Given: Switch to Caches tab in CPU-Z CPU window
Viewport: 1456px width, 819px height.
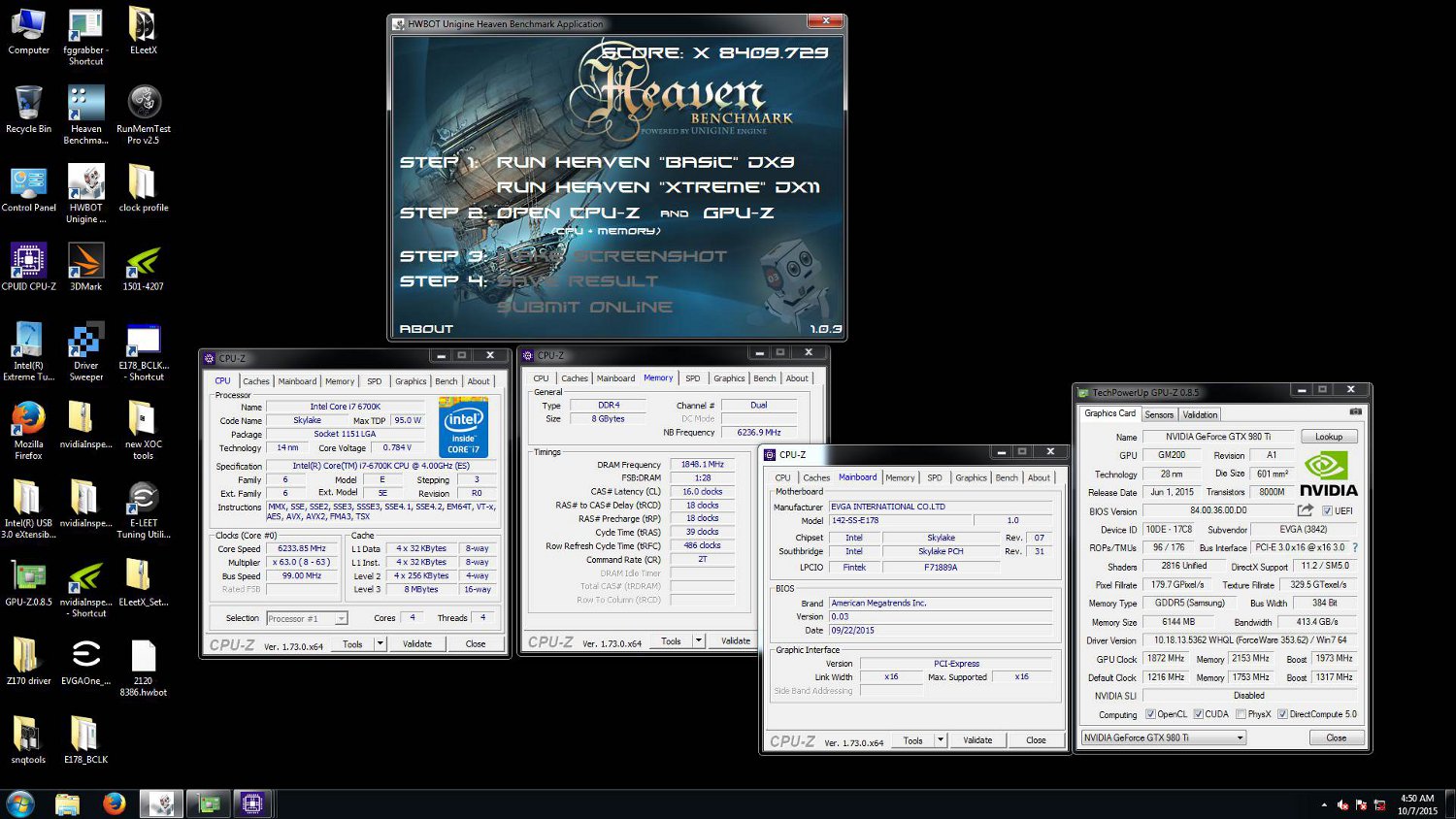Looking at the screenshot, I should tap(256, 381).
